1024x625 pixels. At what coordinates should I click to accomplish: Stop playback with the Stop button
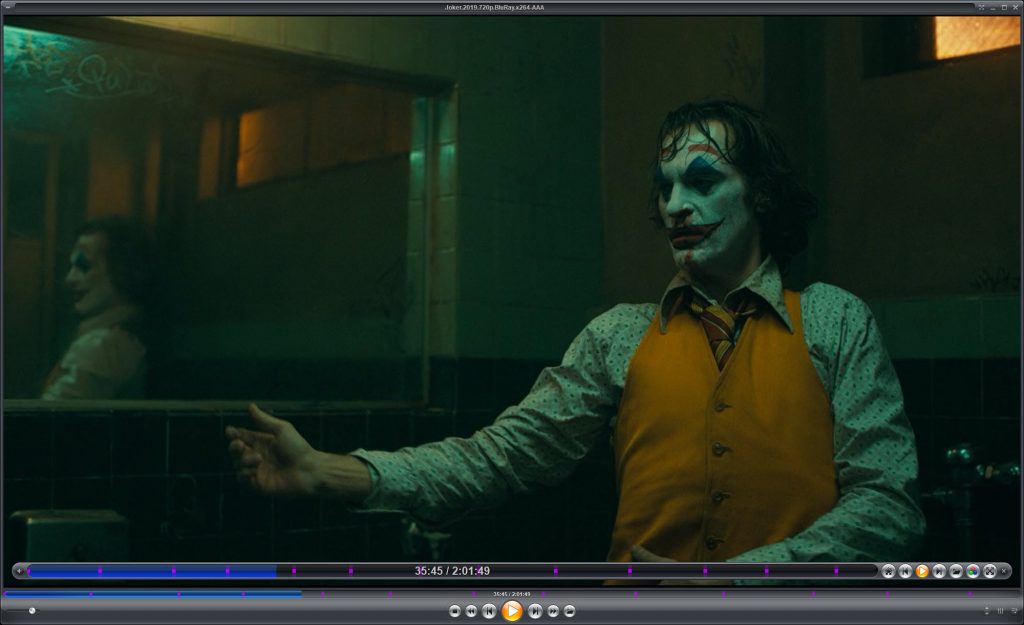(x=455, y=611)
